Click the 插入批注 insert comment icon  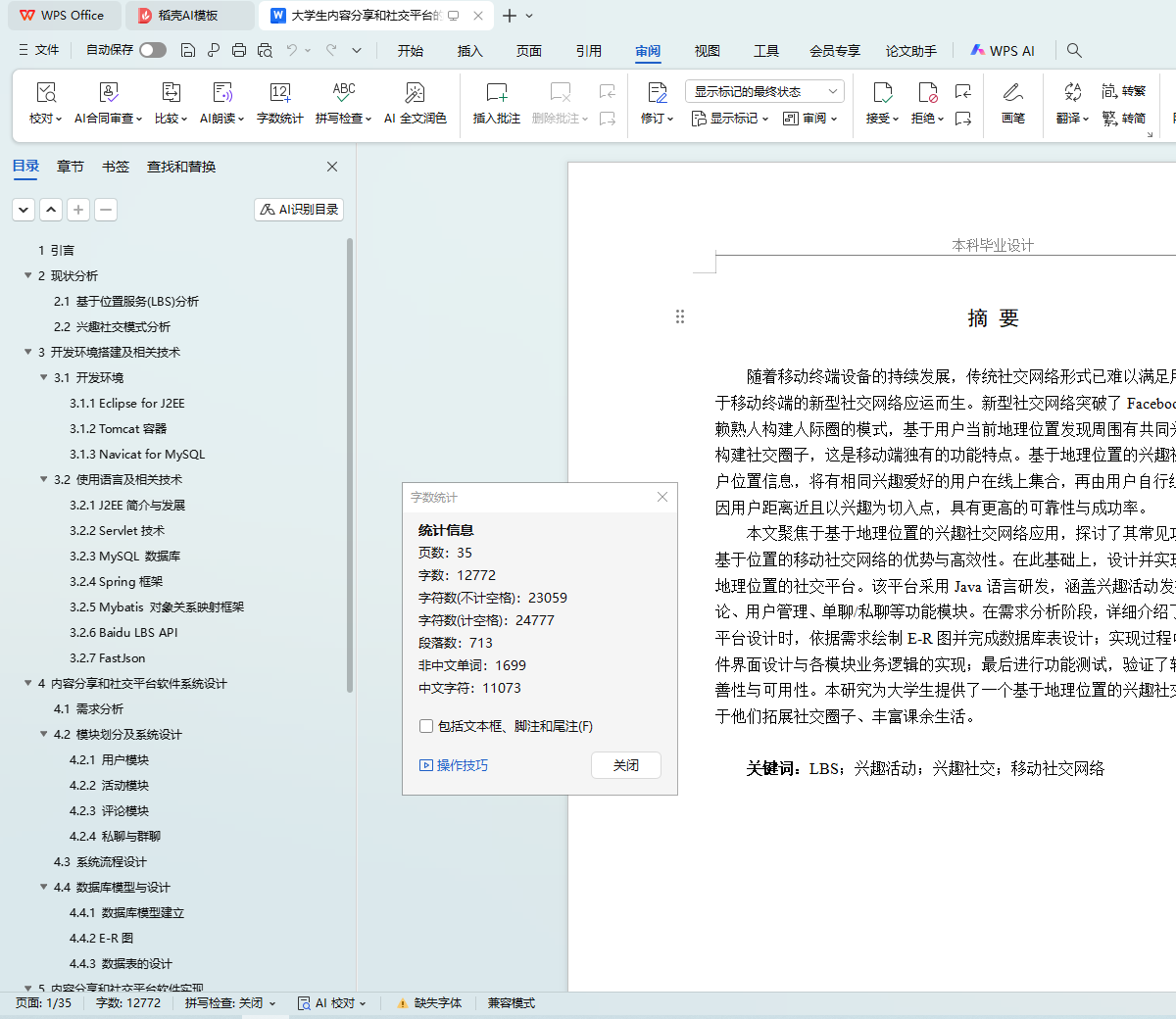click(496, 93)
